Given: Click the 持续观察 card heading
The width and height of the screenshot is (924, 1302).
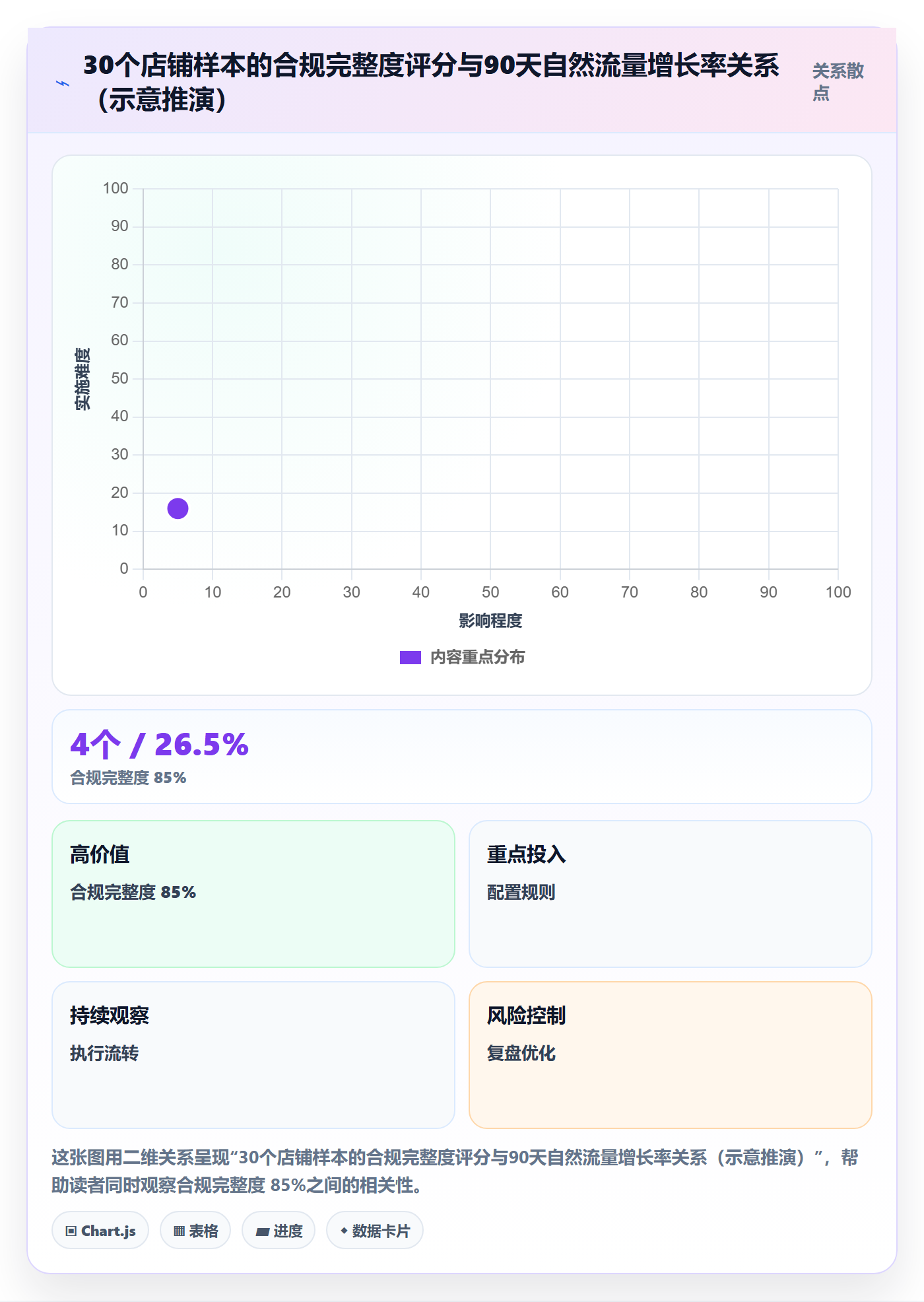Looking at the screenshot, I should pos(110,1015).
